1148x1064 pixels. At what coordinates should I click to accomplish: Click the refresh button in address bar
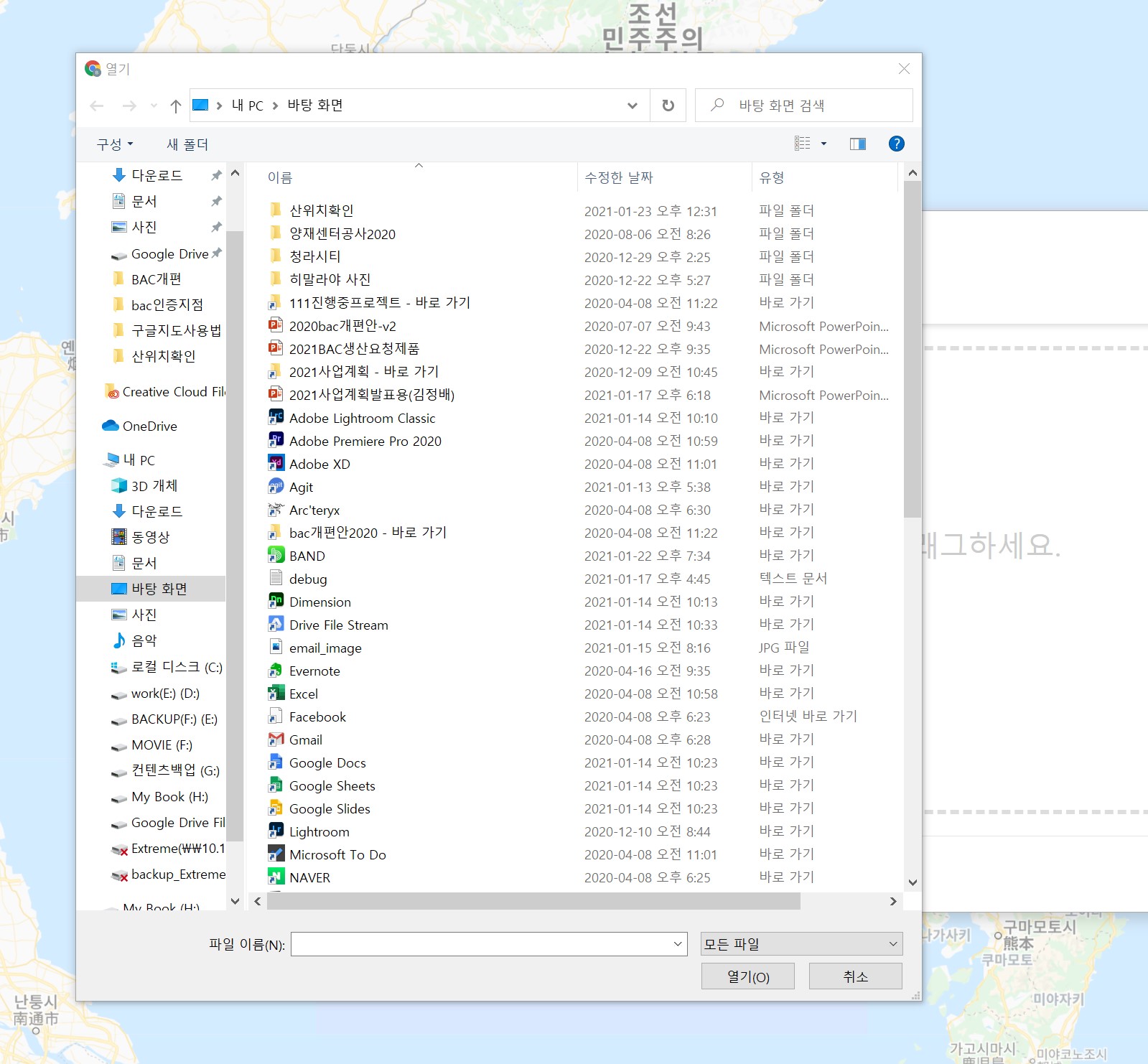click(x=668, y=106)
